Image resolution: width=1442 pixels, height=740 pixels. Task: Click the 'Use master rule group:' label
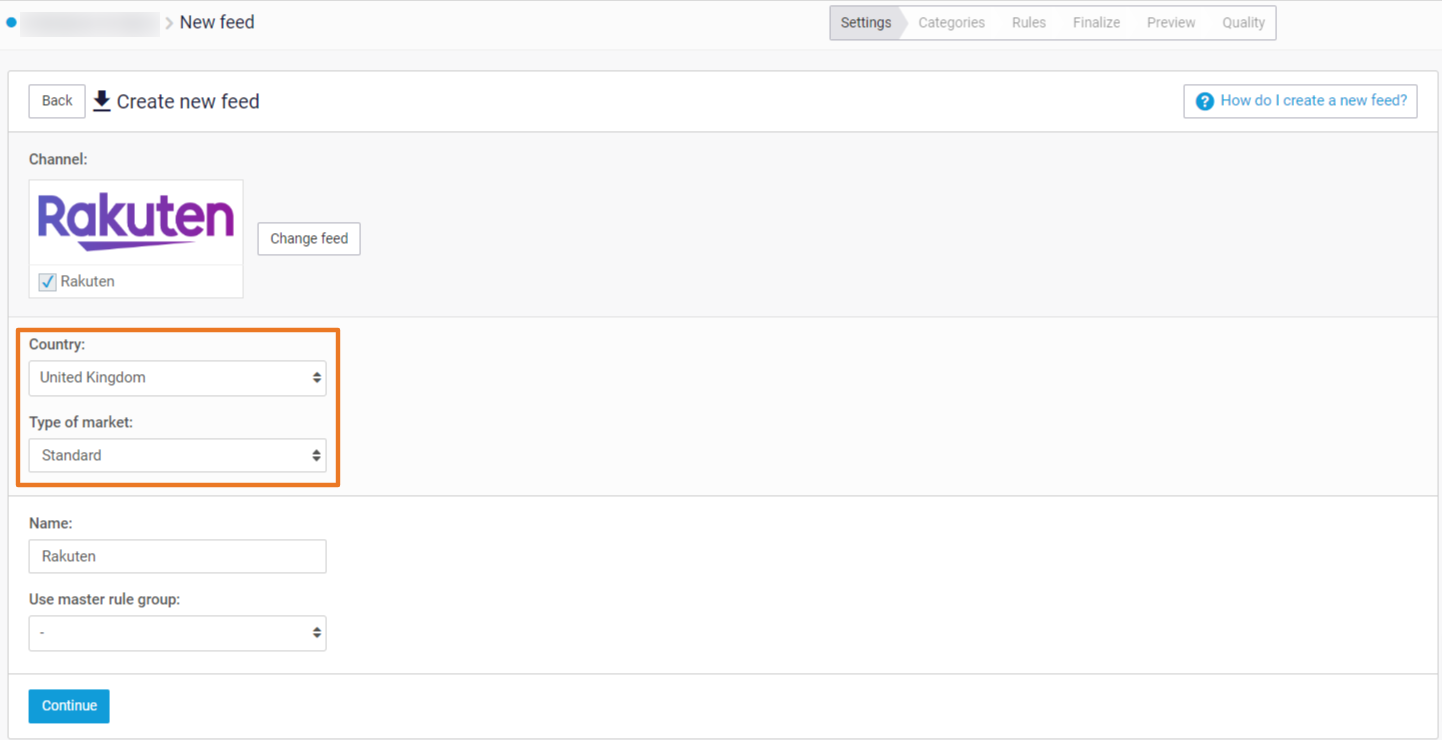pos(105,600)
